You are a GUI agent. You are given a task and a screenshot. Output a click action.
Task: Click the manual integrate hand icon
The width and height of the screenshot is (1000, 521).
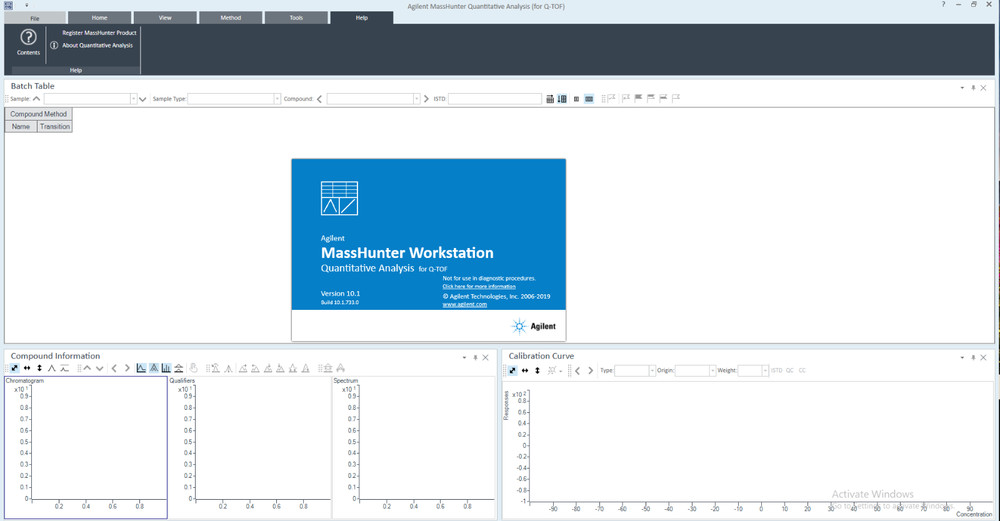(193, 368)
